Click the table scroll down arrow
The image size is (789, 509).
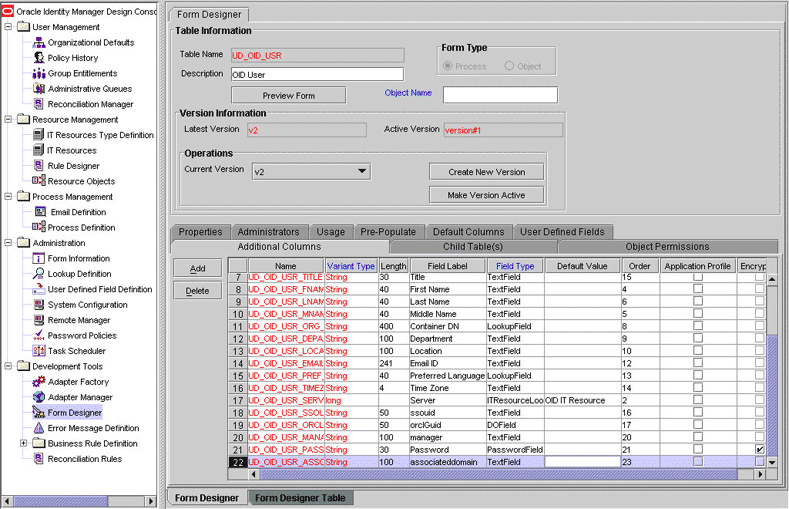pos(772,462)
